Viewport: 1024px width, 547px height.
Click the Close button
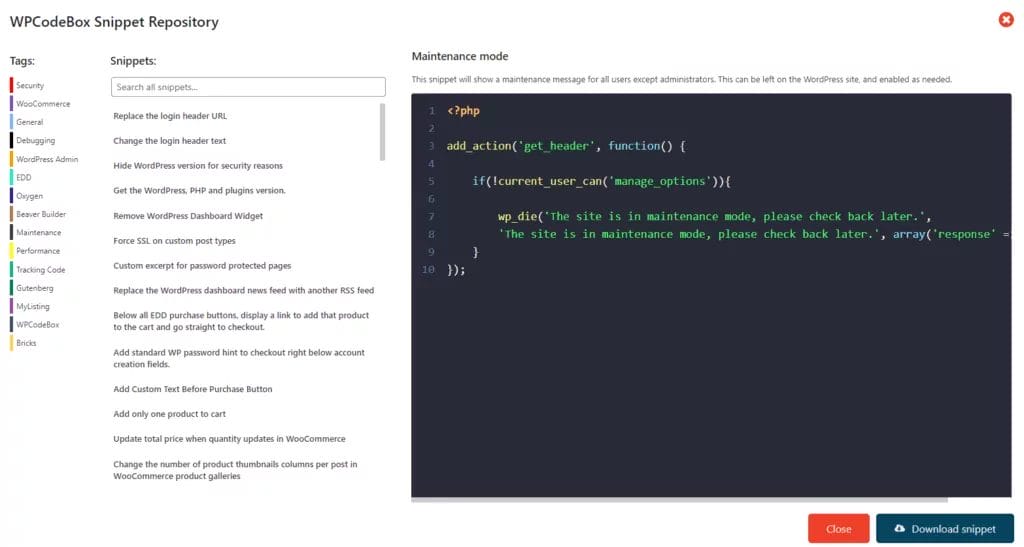click(x=839, y=529)
